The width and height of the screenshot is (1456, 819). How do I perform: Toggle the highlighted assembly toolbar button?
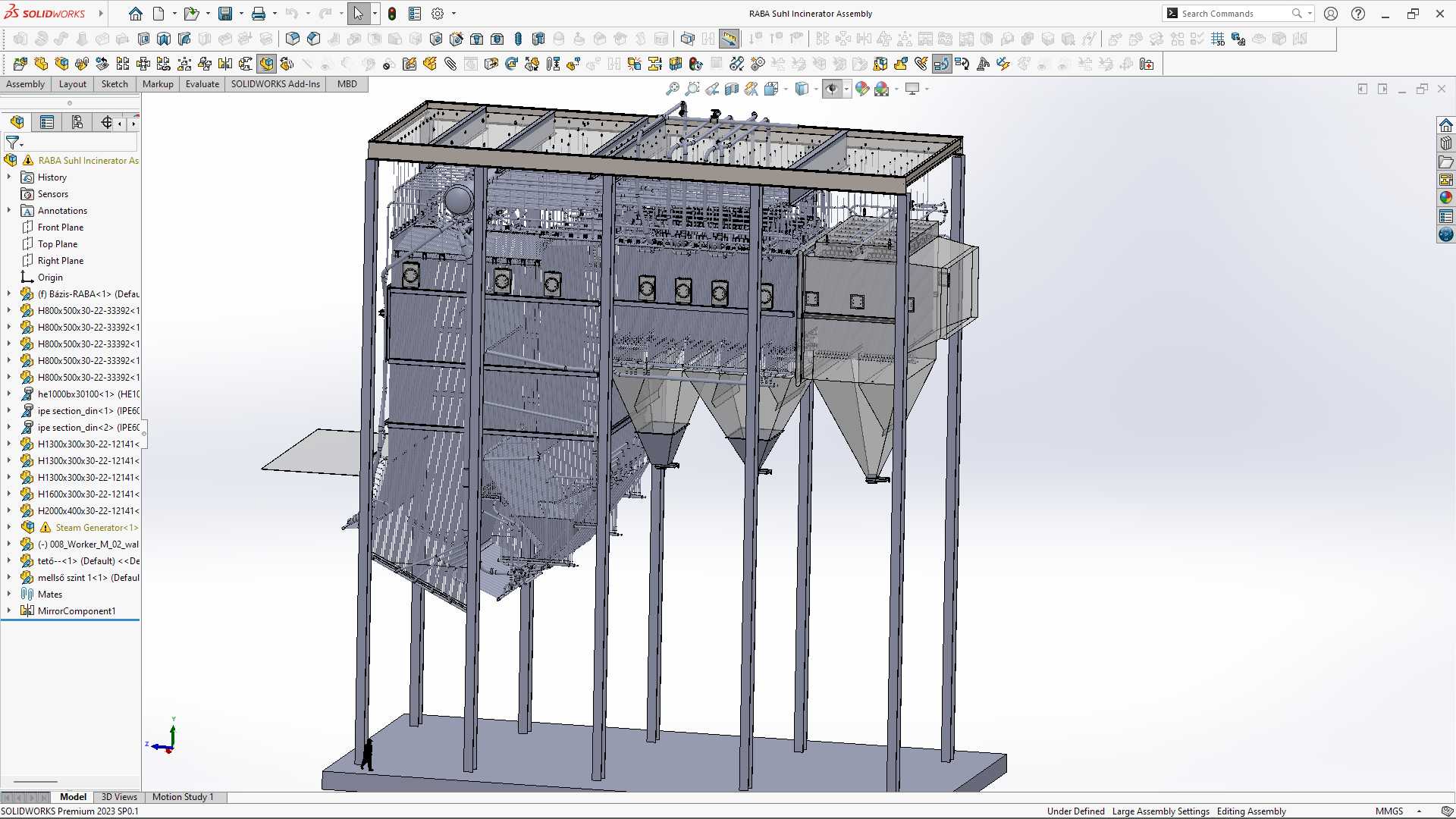pyautogui.click(x=265, y=64)
